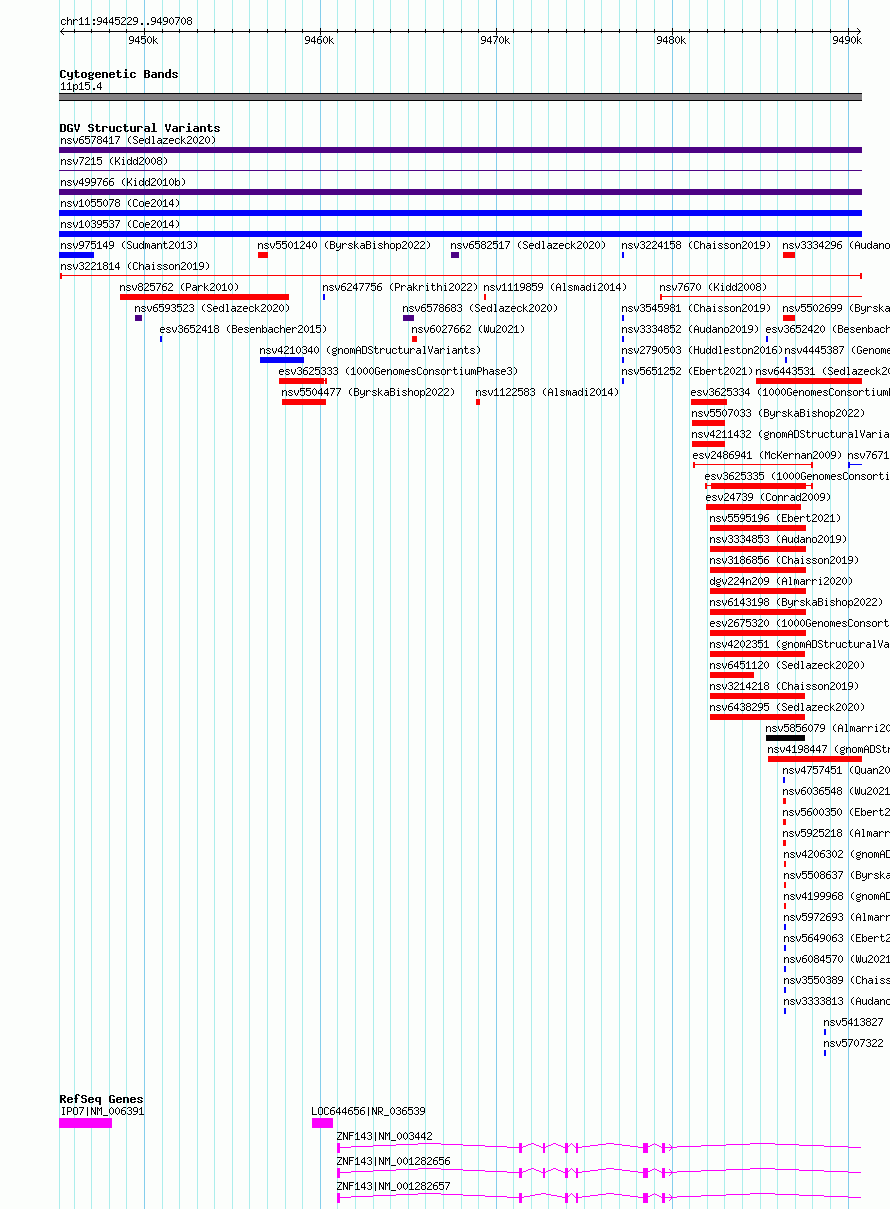Screen dimensions: 890x1209
Task: Select the dgv224n209 Almarri2020 label
Action: (781, 581)
